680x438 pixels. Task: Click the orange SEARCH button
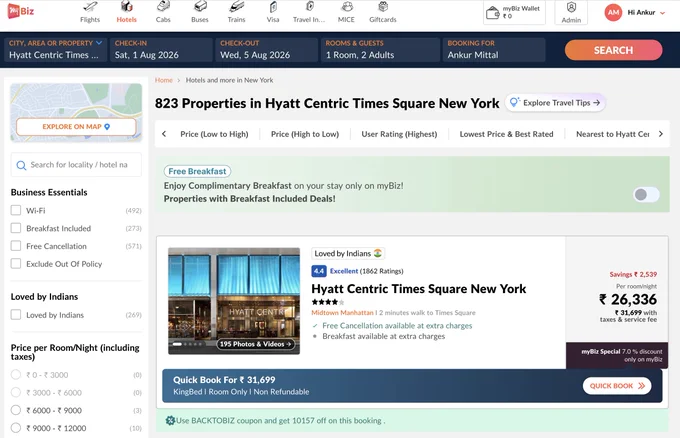613,50
